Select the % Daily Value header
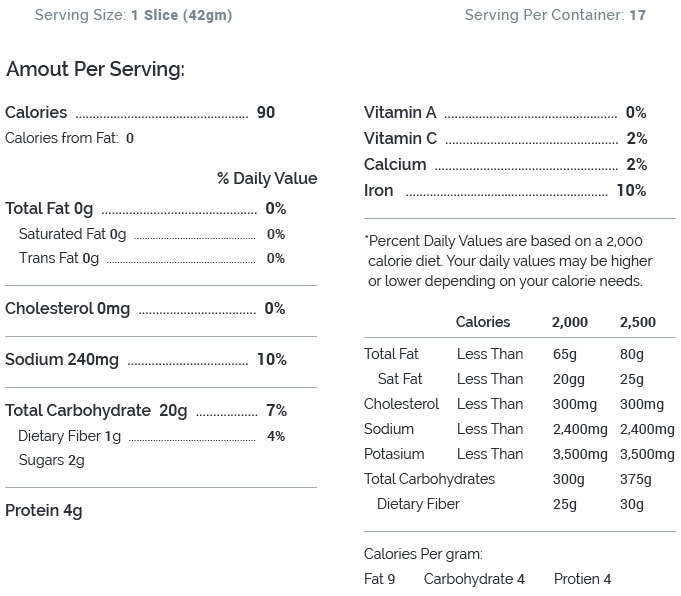The image size is (681, 596). [267, 179]
